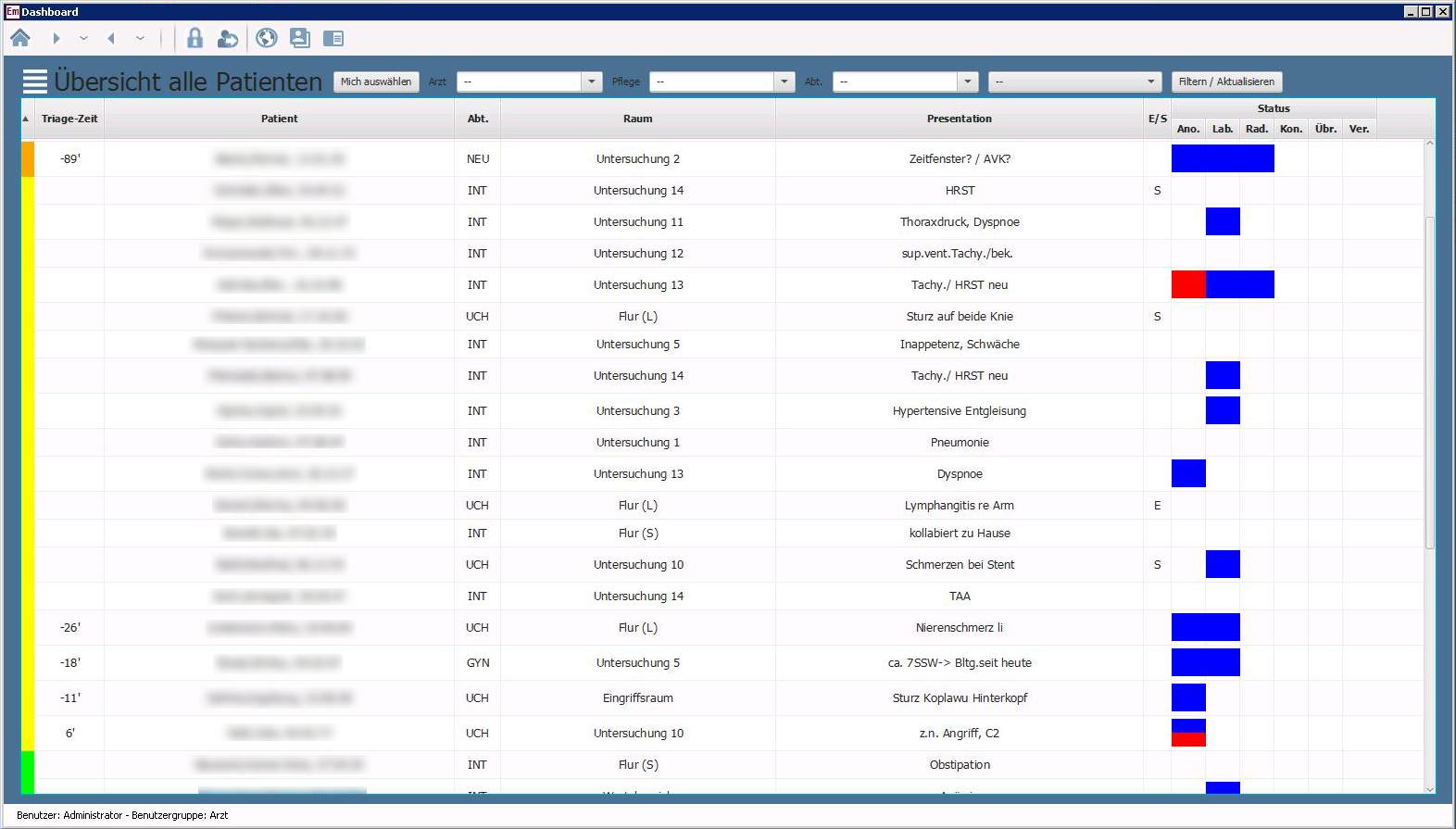Select the Pneumonie patient row
The image size is (1456, 829).
click(960, 443)
